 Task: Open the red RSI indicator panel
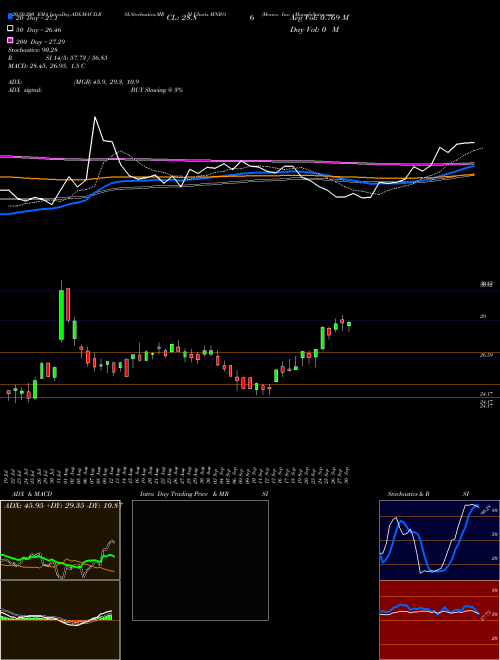point(439,620)
